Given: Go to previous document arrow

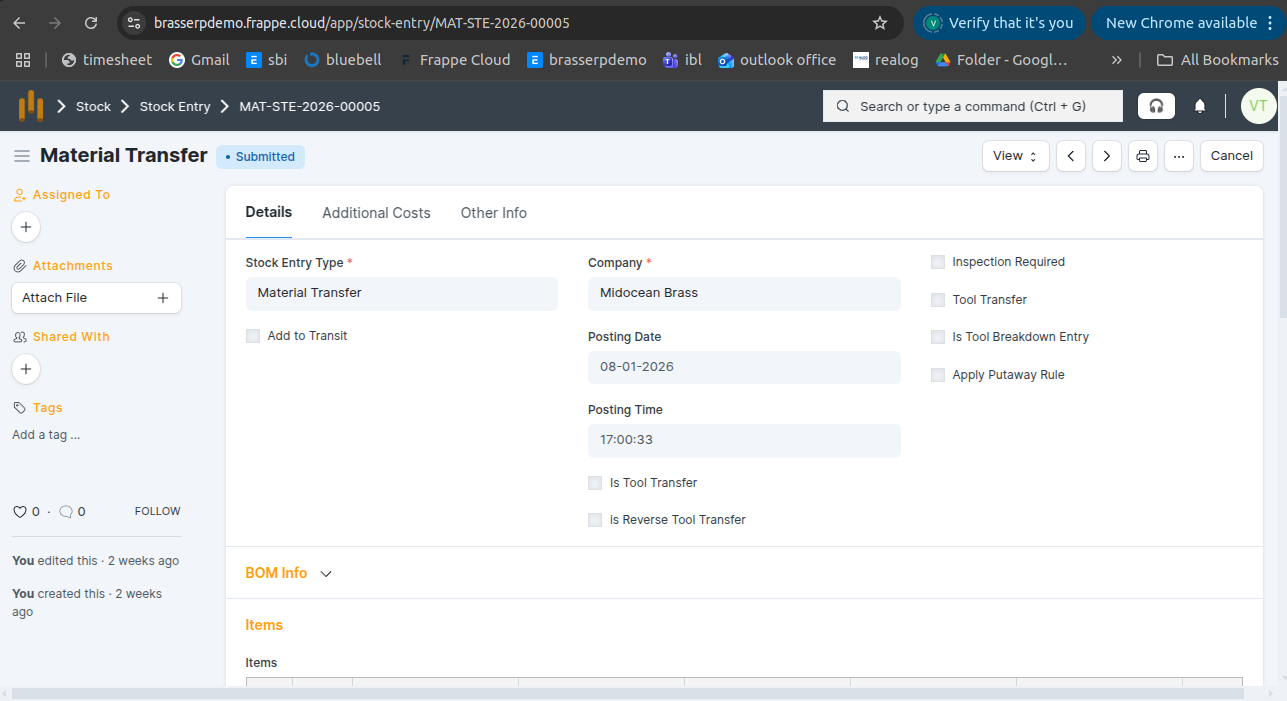Looking at the screenshot, I should [1071, 156].
